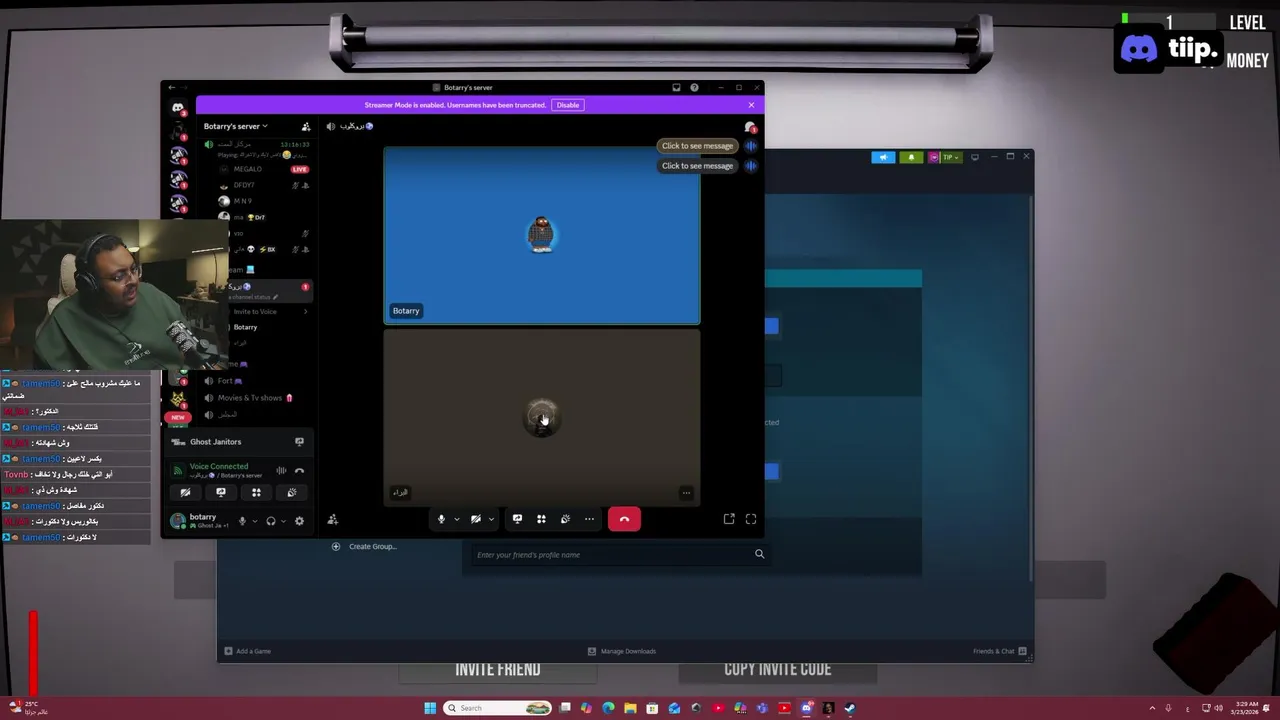Click the taskbar Search box
The image size is (1280, 720).
pos(498,708)
